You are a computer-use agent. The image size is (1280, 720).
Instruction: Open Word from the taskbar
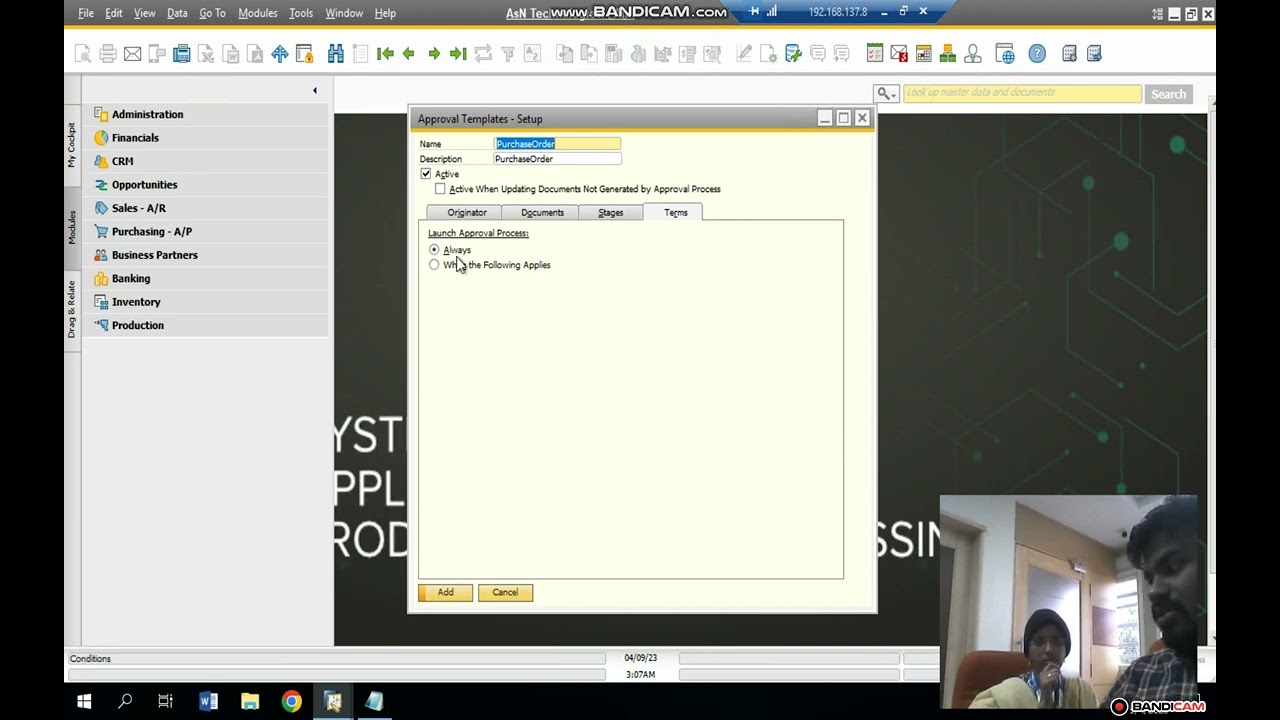[x=208, y=702]
